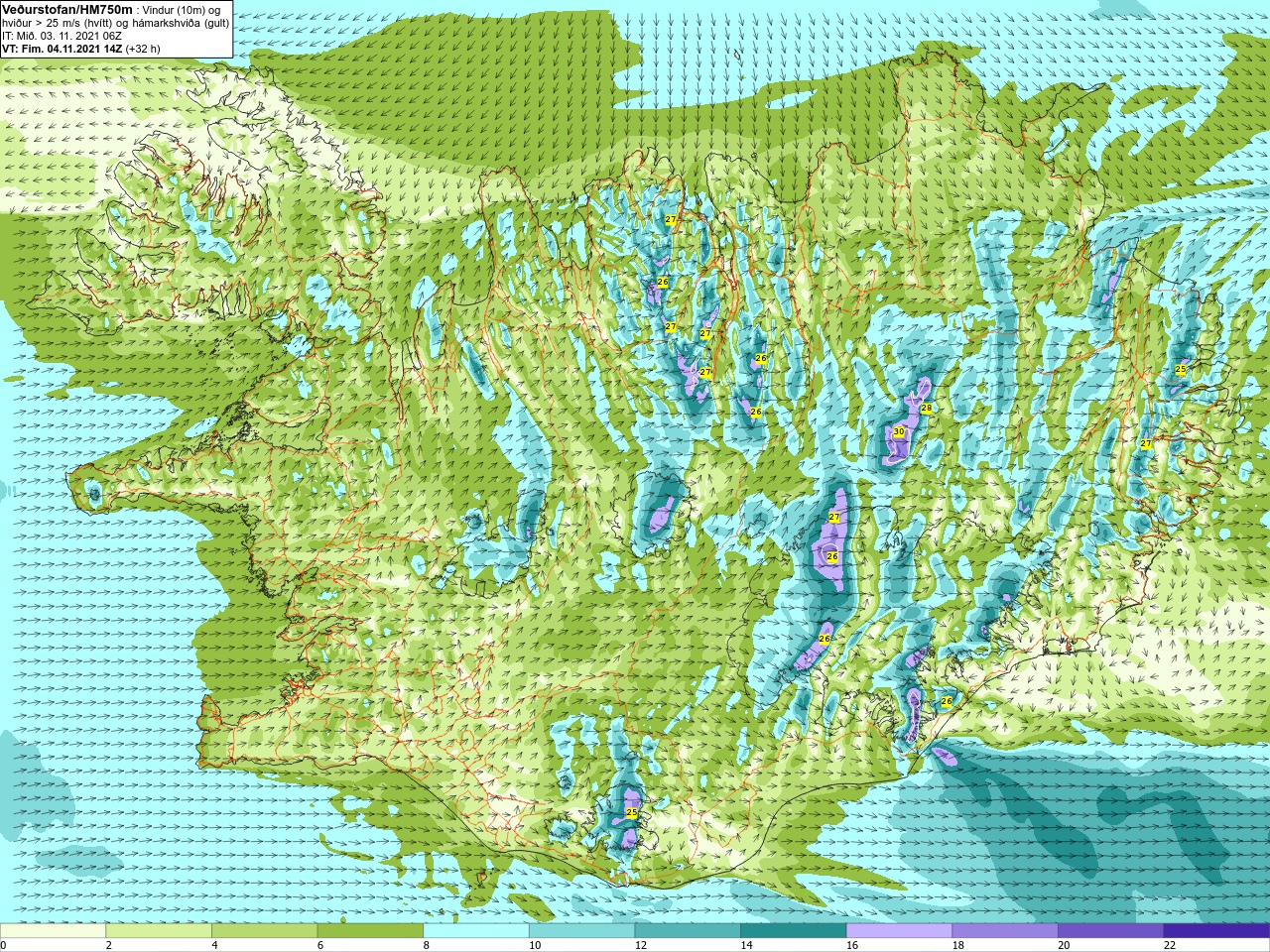Click the legend scale value 8
This screenshot has height=952, width=1270.
click(427, 945)
